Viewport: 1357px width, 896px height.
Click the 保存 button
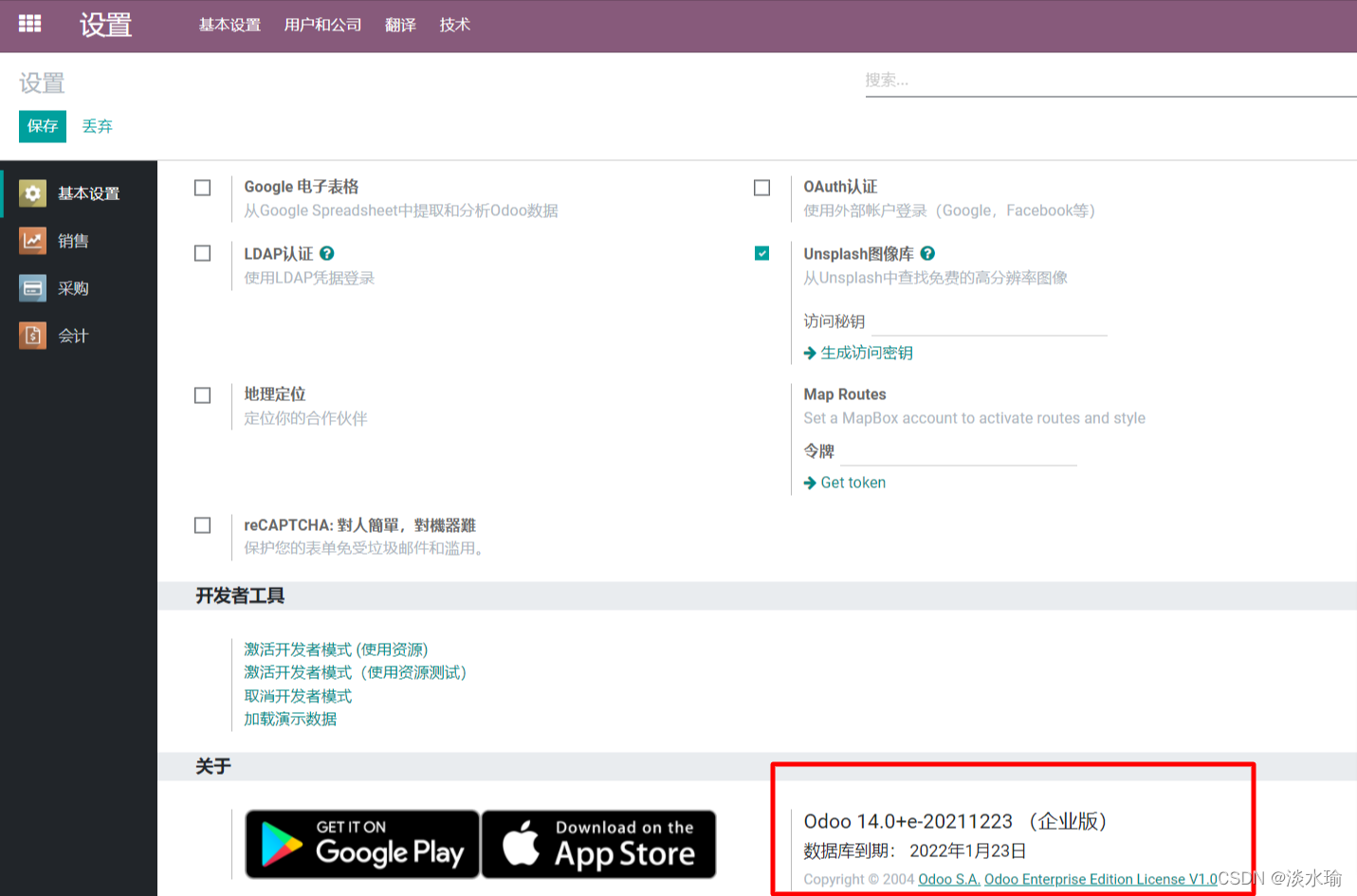[x=43, y=126]
